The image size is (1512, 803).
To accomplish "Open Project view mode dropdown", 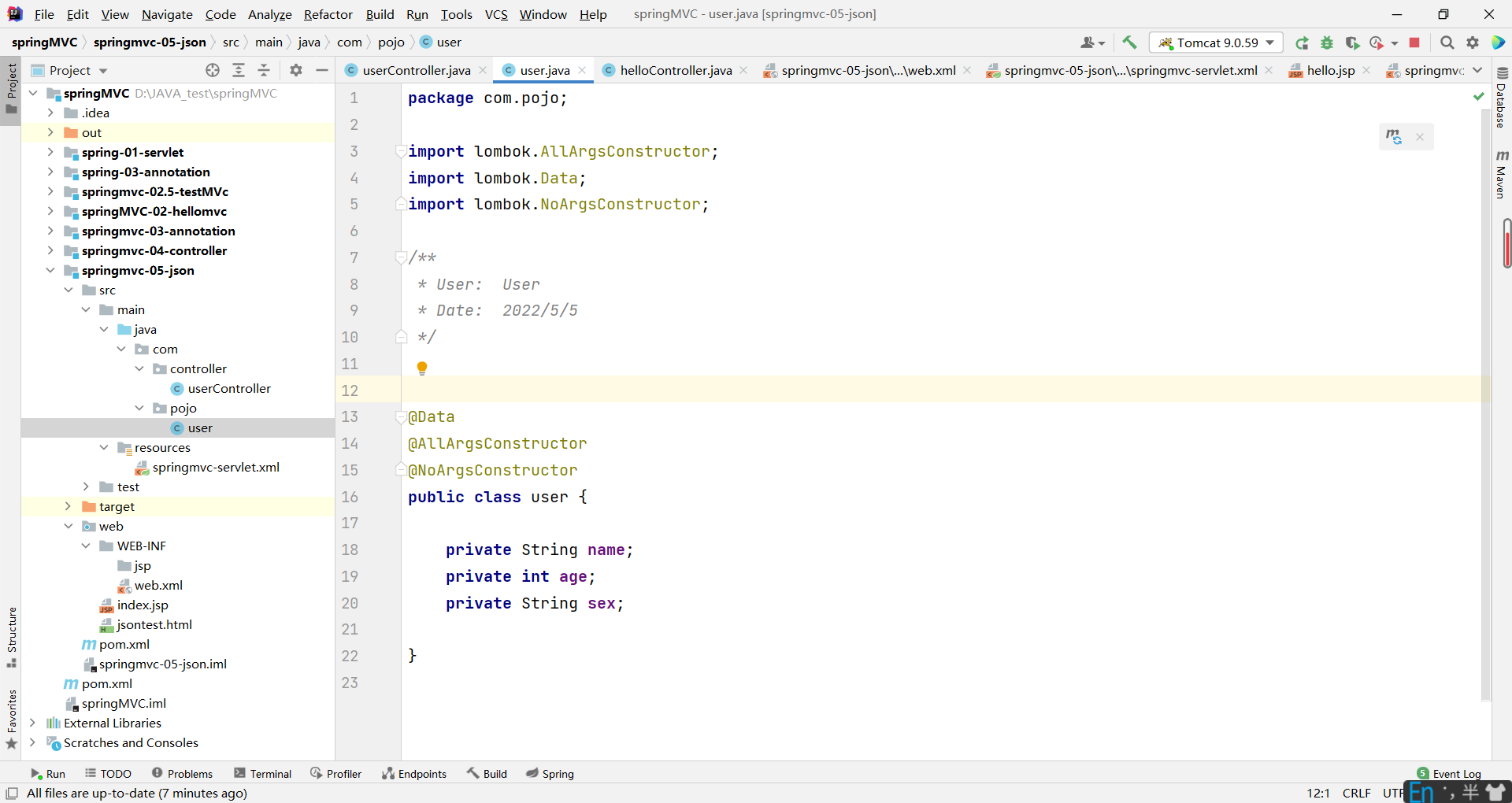I will [103, 71].
